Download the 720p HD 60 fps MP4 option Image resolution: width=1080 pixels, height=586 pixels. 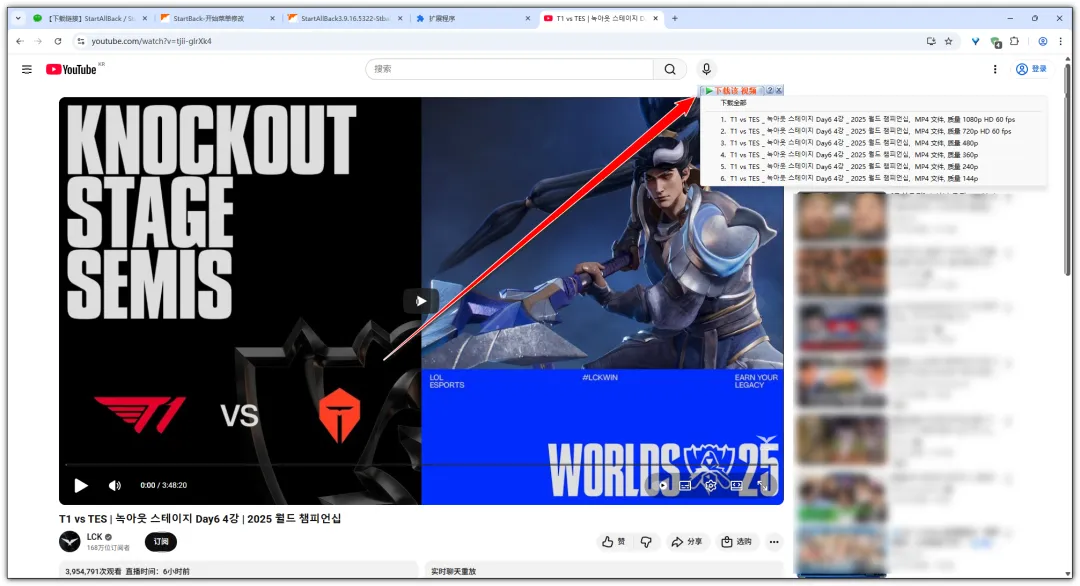[866, 131]
